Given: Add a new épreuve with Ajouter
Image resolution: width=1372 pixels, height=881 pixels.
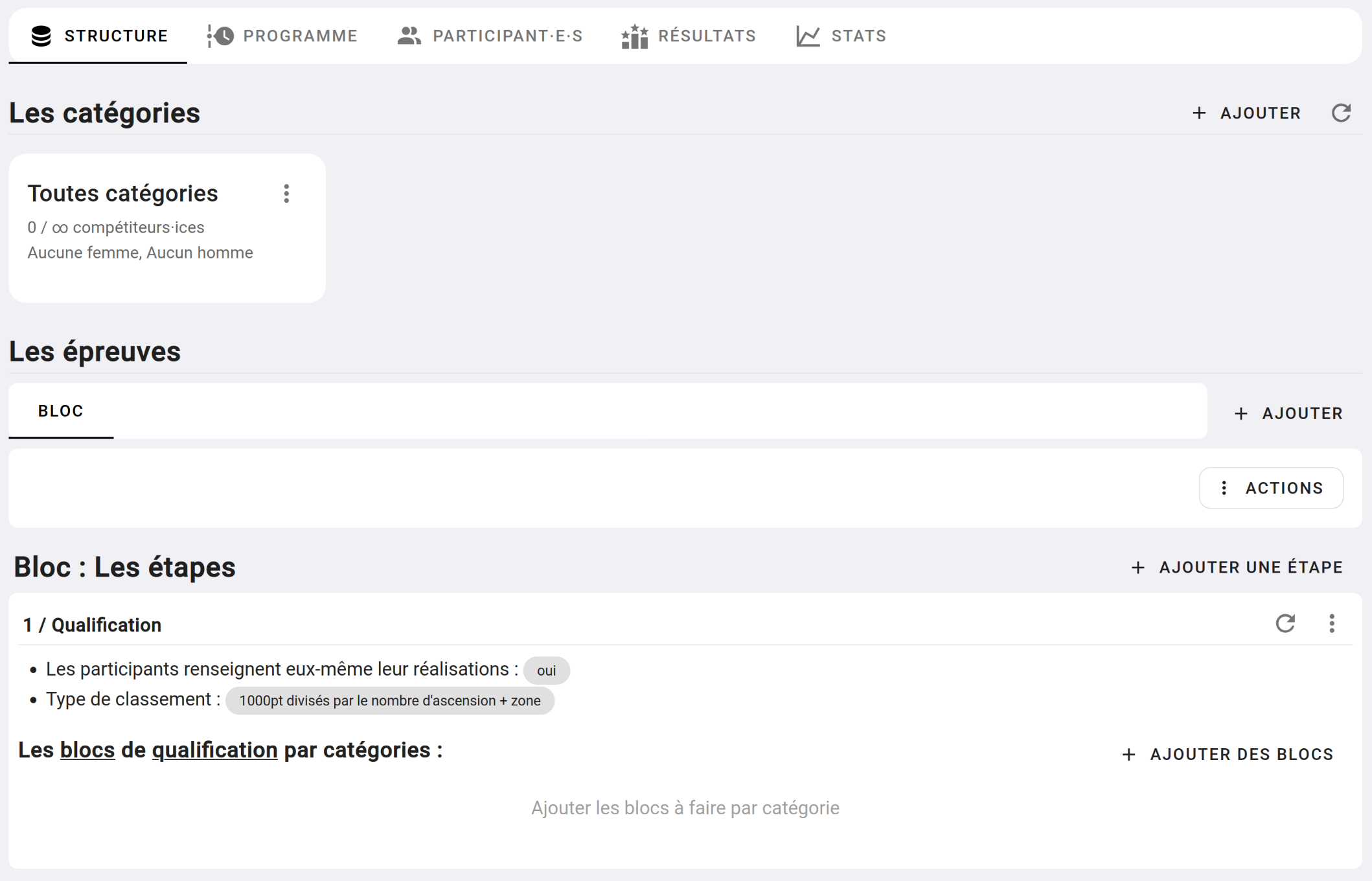Looking at the screenshot, I should click(x=1288, y=413).
